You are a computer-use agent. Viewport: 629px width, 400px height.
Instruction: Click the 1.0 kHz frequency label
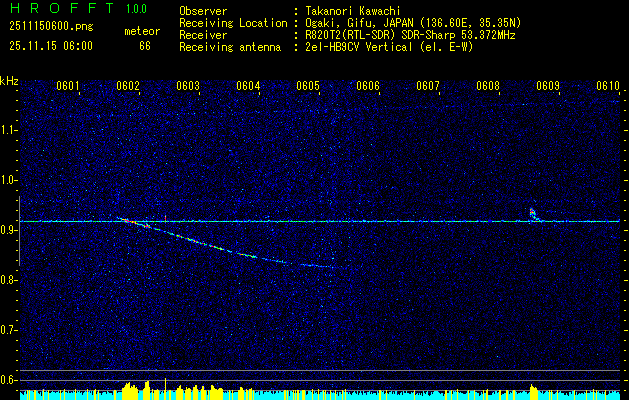(9, 181)
